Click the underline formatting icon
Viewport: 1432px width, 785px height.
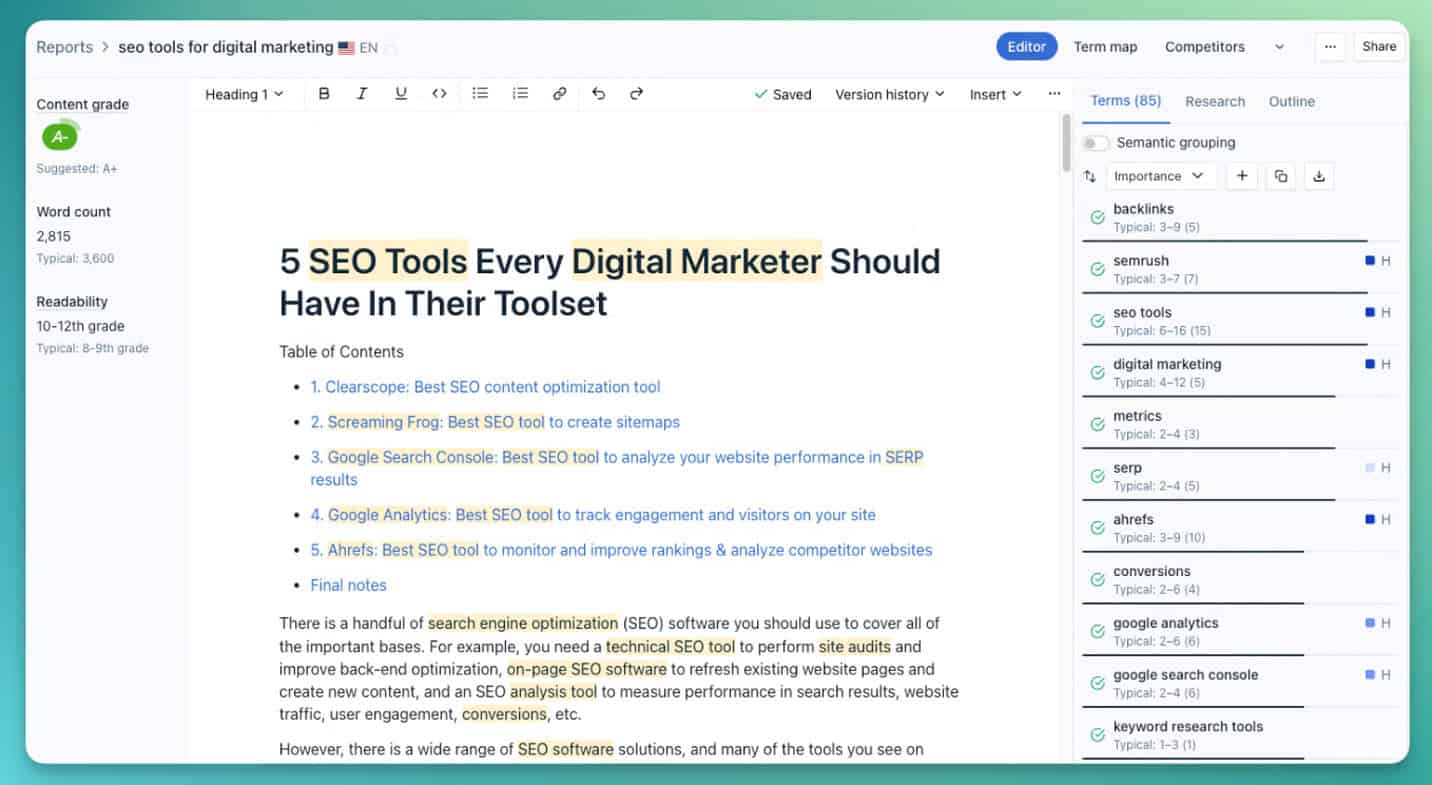401,94
